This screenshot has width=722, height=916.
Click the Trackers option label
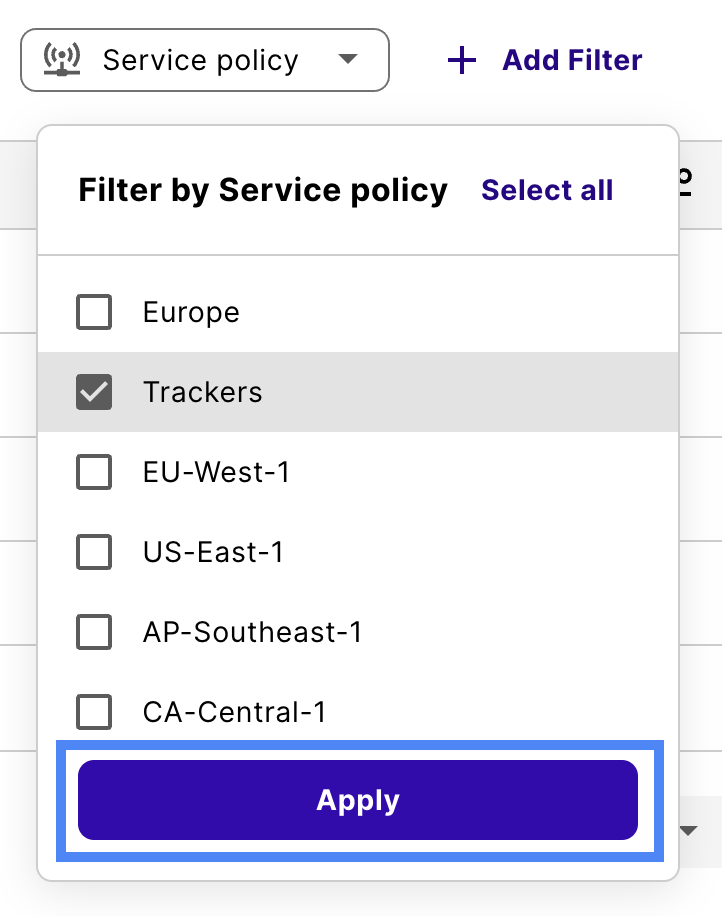pyautogui.click(x=203, y=392)
